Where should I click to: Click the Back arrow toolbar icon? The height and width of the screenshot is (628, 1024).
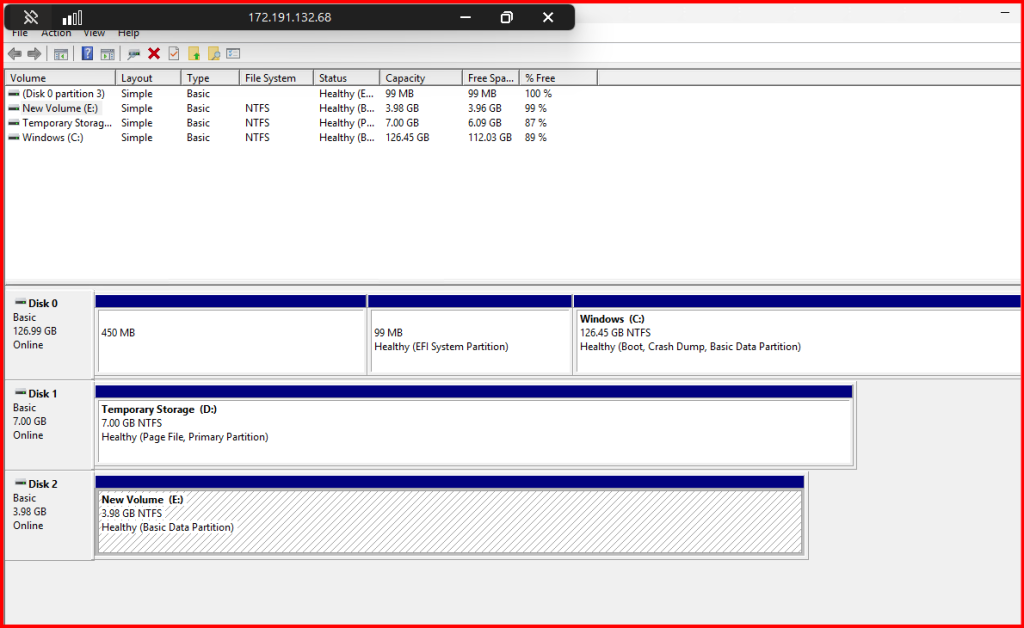coord(14,54)
